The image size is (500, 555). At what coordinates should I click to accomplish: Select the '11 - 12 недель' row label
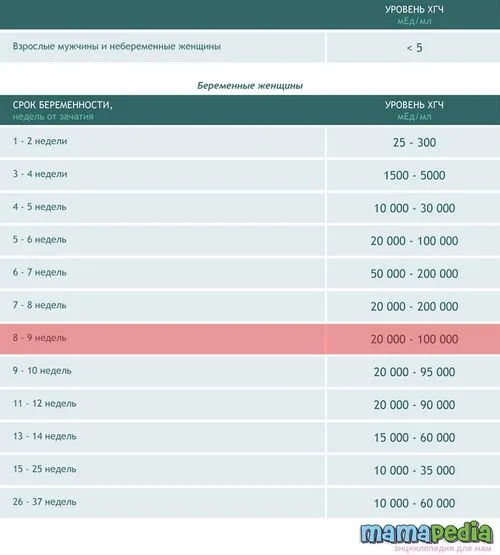45,404
